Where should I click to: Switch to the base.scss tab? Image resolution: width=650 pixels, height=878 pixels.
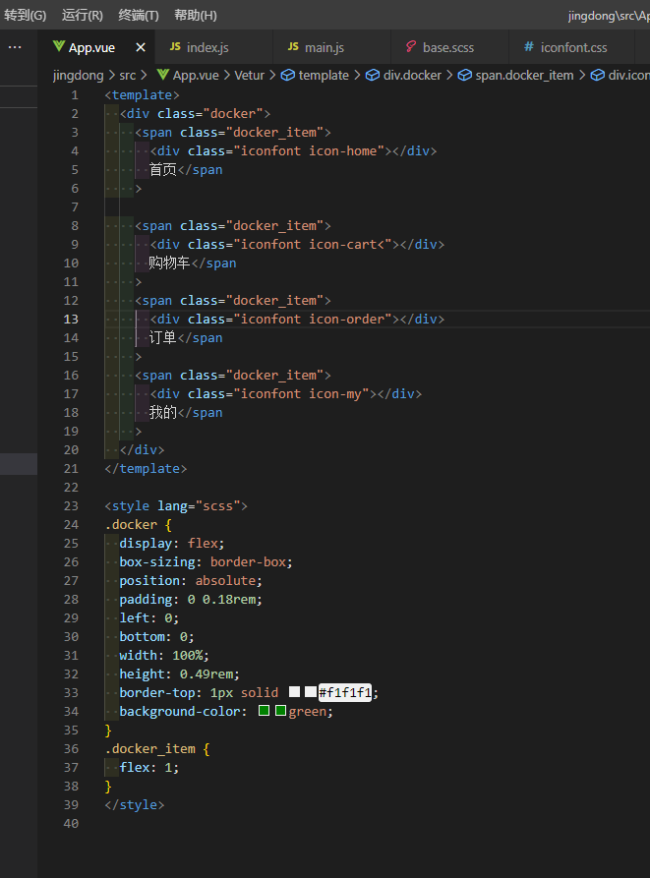pos(448,48)
